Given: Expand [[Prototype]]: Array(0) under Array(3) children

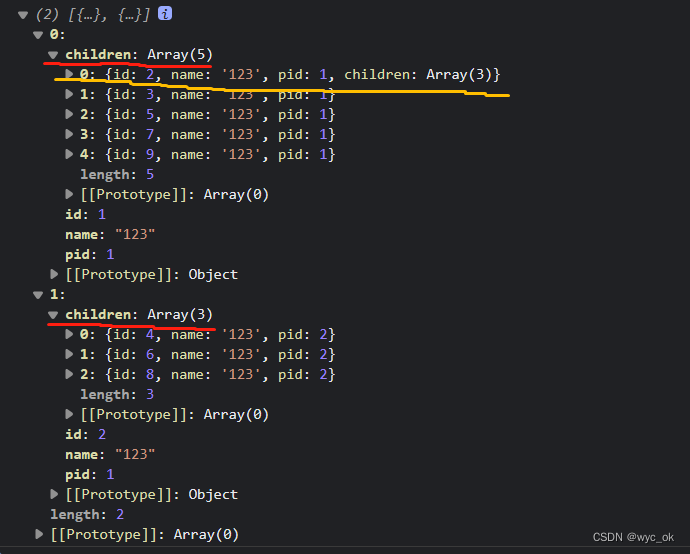Looking at the screenshot, I should point(69,414).
